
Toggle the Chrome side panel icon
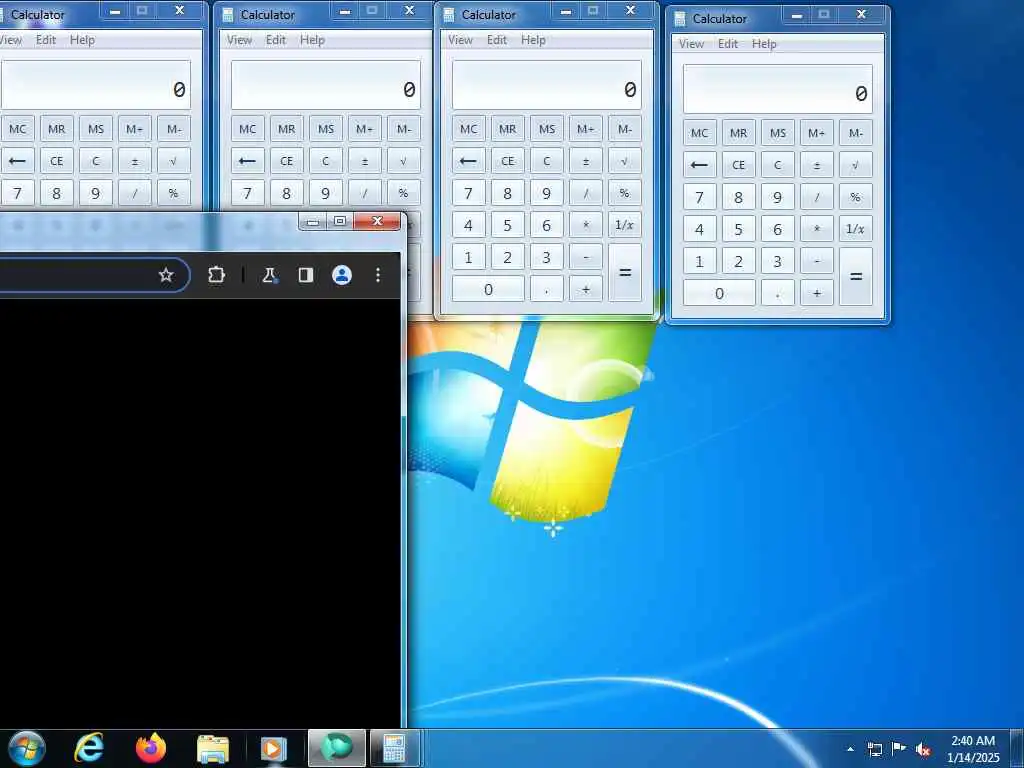pyautogui.click(x=306, y=275)
